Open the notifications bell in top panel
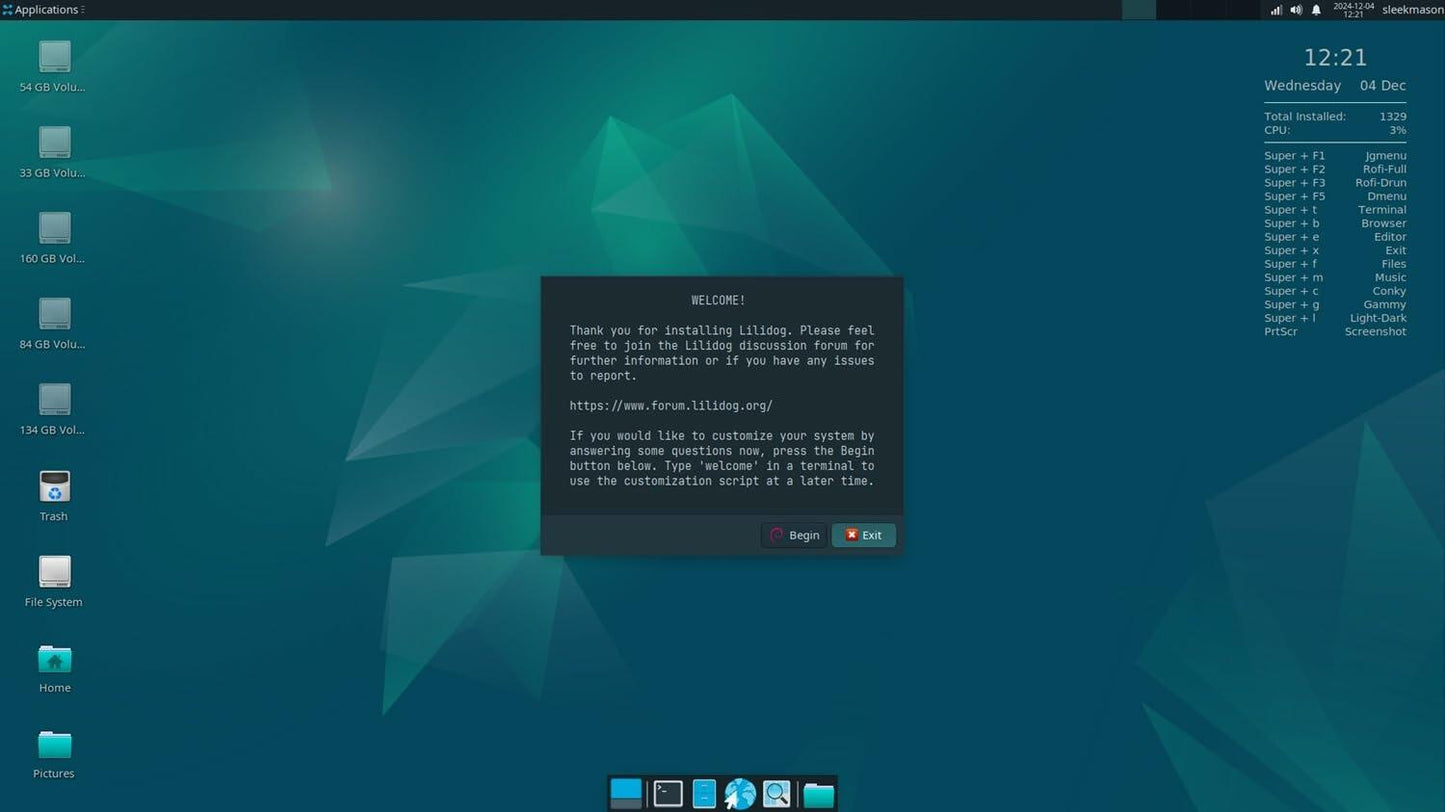1445x812 pixels. coord(1316,10)
